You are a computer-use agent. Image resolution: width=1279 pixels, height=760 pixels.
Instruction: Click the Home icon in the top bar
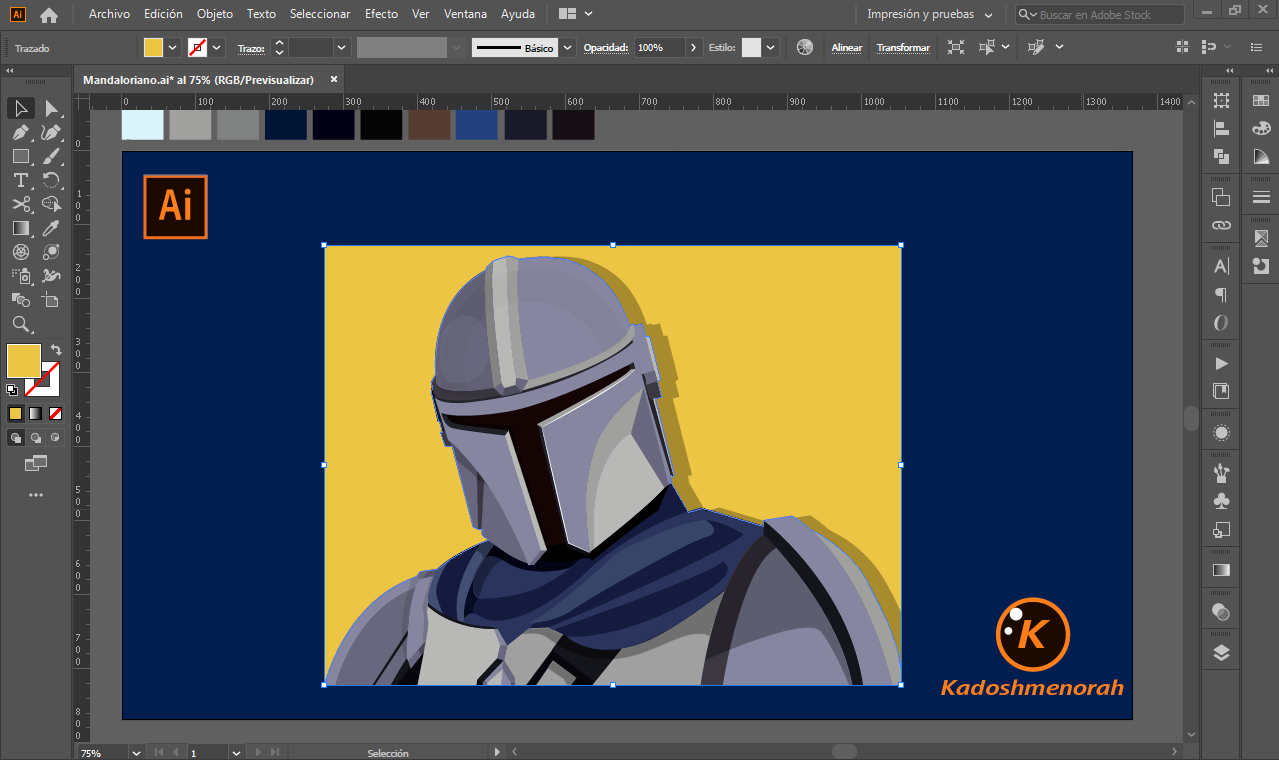click(49, 15)
